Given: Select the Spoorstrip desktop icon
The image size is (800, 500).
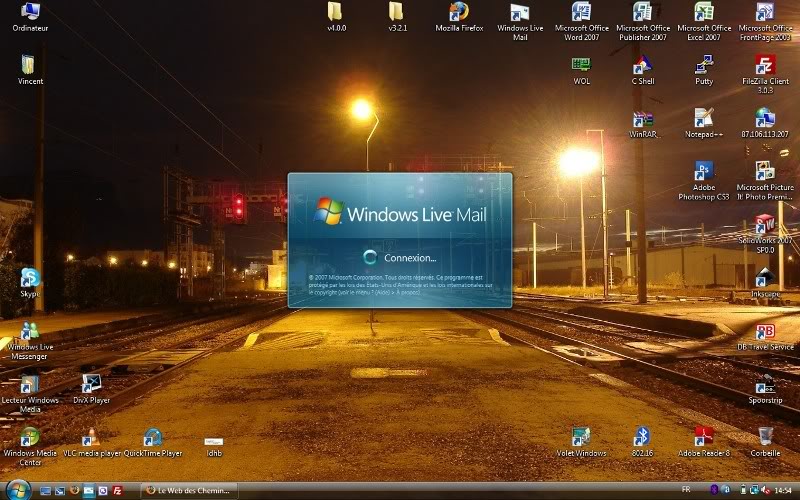Looking at the screenshot, I should click(x=765, y=389).
